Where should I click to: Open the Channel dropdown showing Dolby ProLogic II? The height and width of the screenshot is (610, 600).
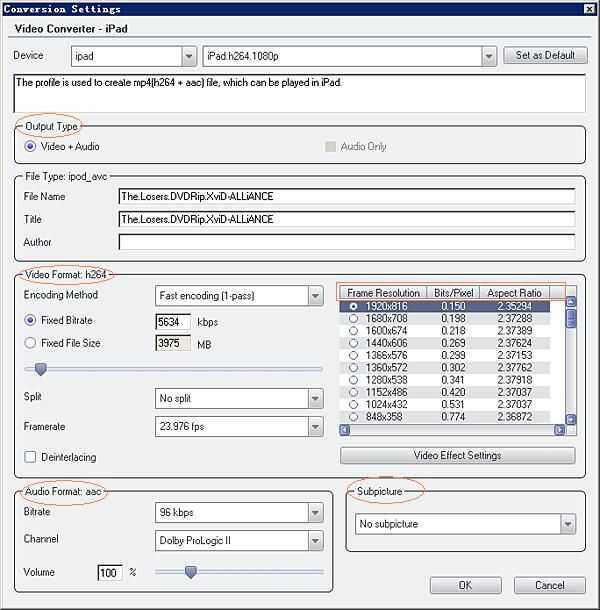pos(239,541)
